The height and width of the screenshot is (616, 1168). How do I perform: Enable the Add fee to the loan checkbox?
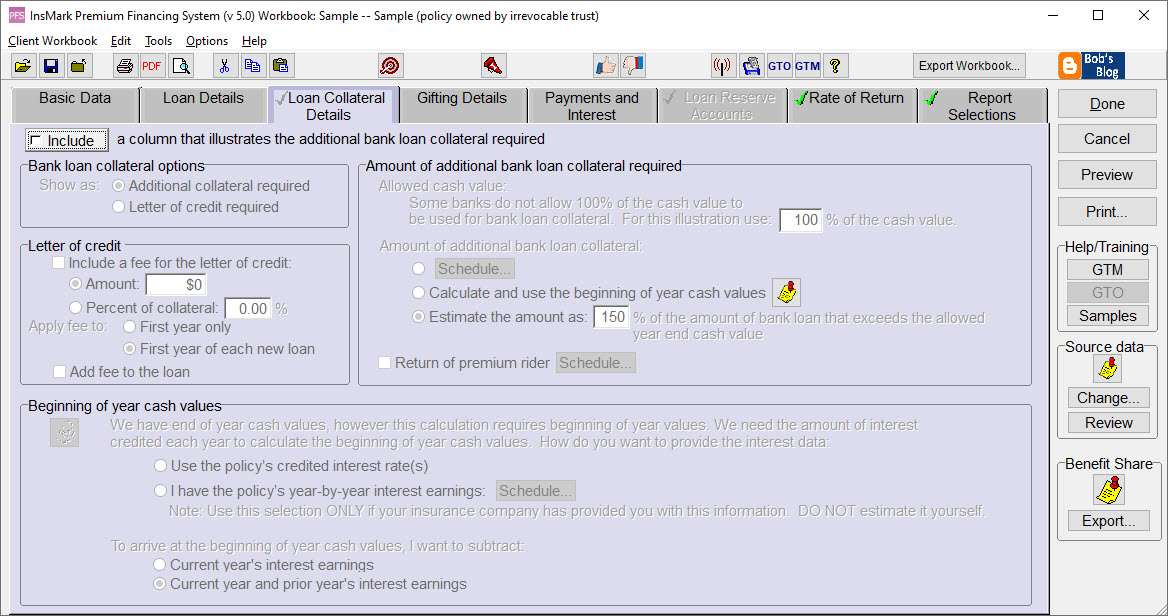pyautogui.click(x=57, y=370)
